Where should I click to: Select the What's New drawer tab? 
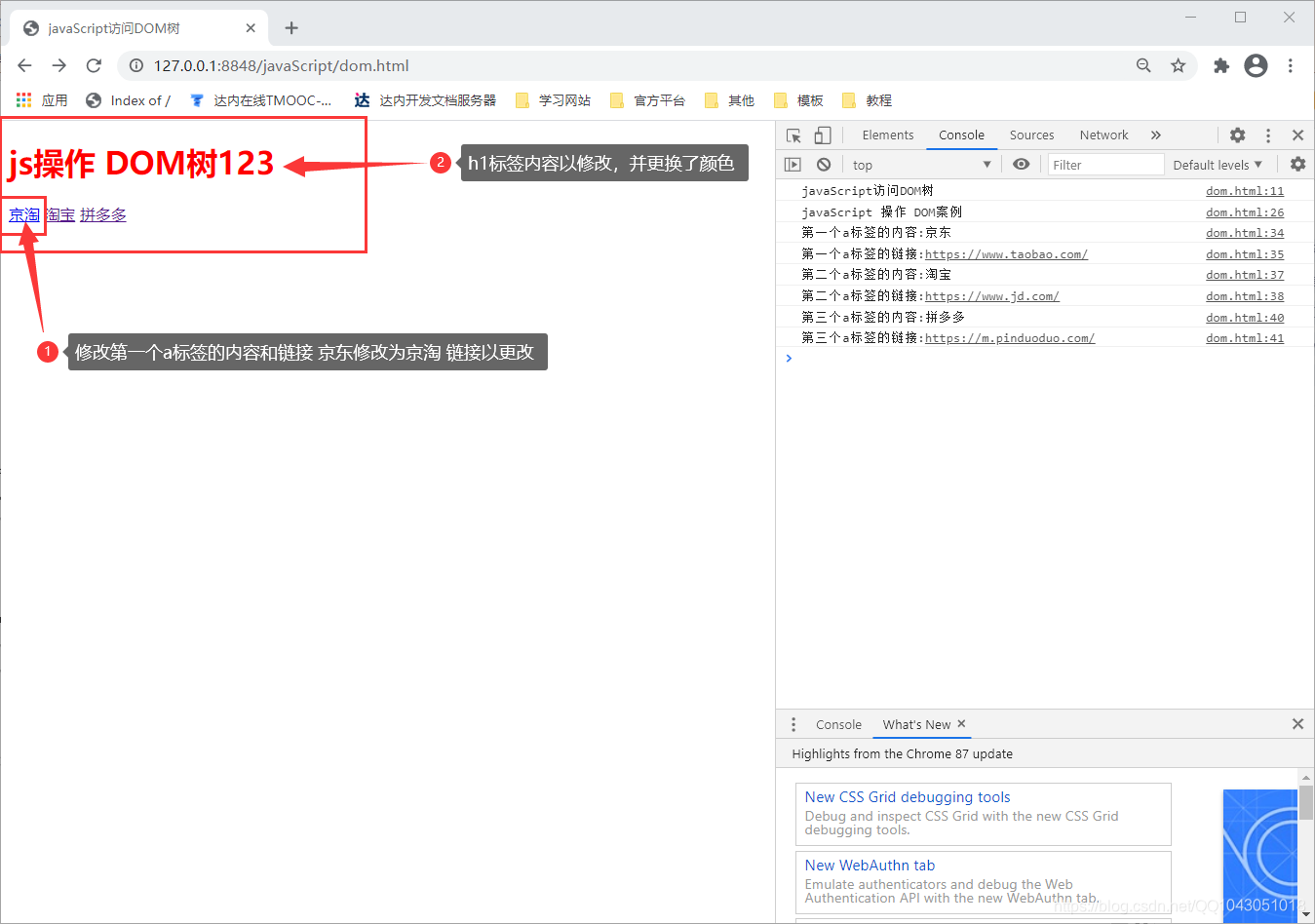[x=916, y=724]
